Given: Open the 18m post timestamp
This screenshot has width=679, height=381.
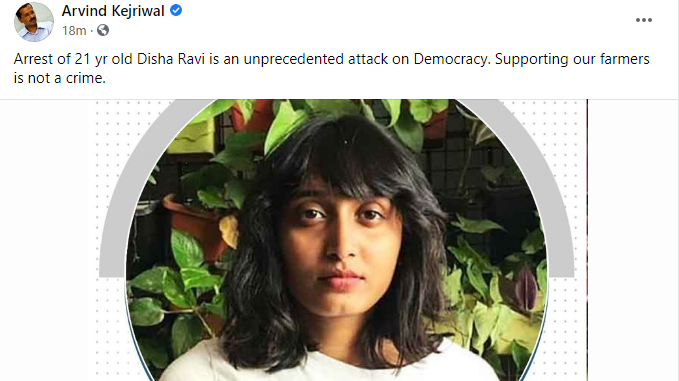Looking at the screenshot, I should (x=74, y=31).
